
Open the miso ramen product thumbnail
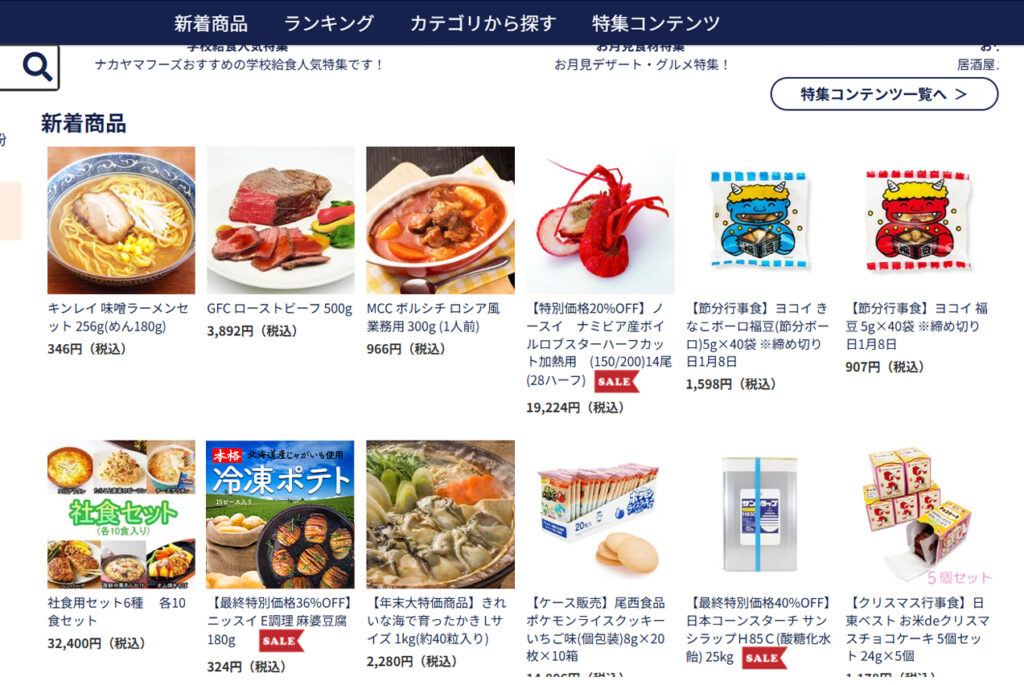121,220
